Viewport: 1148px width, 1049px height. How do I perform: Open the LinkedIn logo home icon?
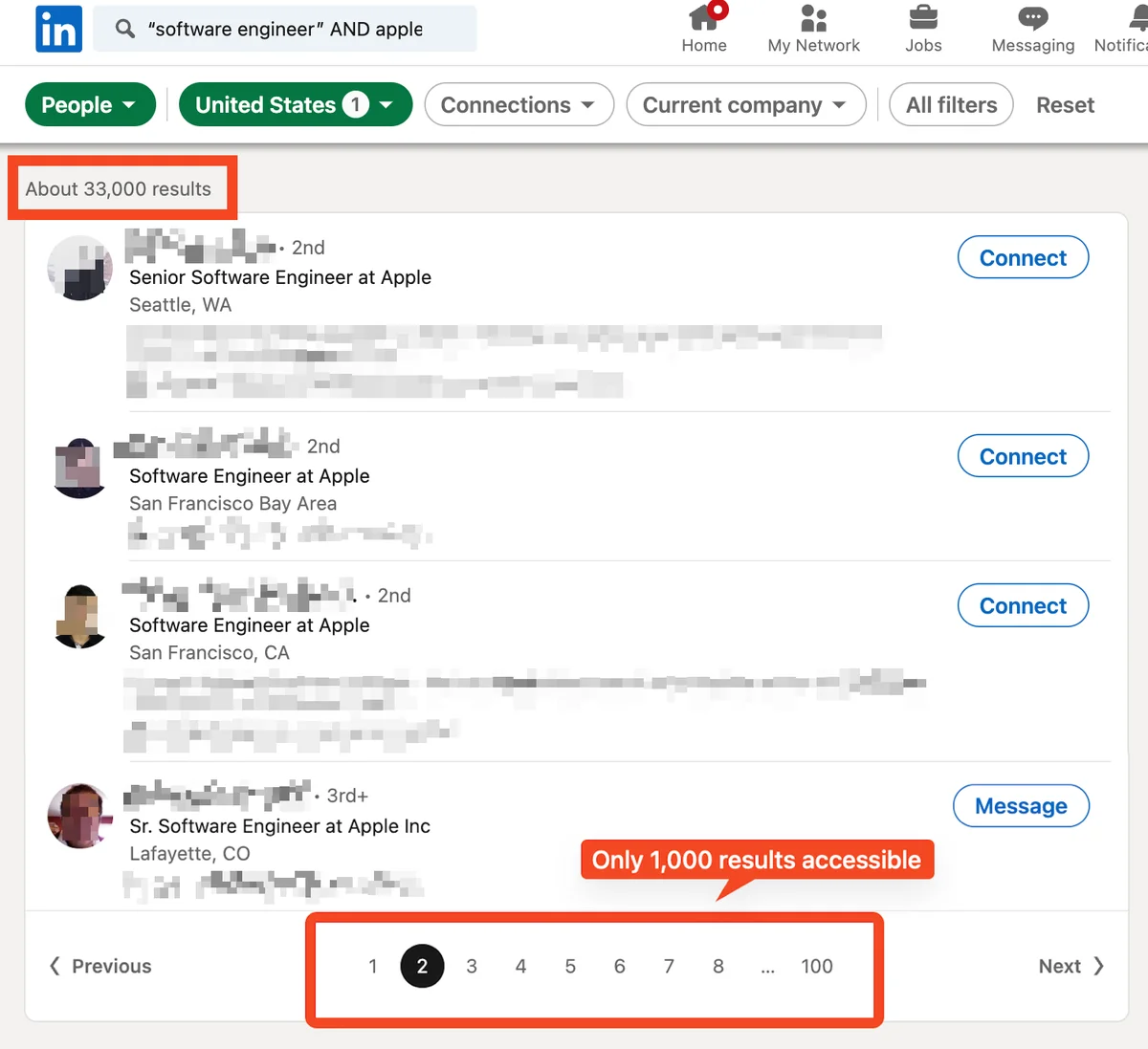click(x=58, y=29)
